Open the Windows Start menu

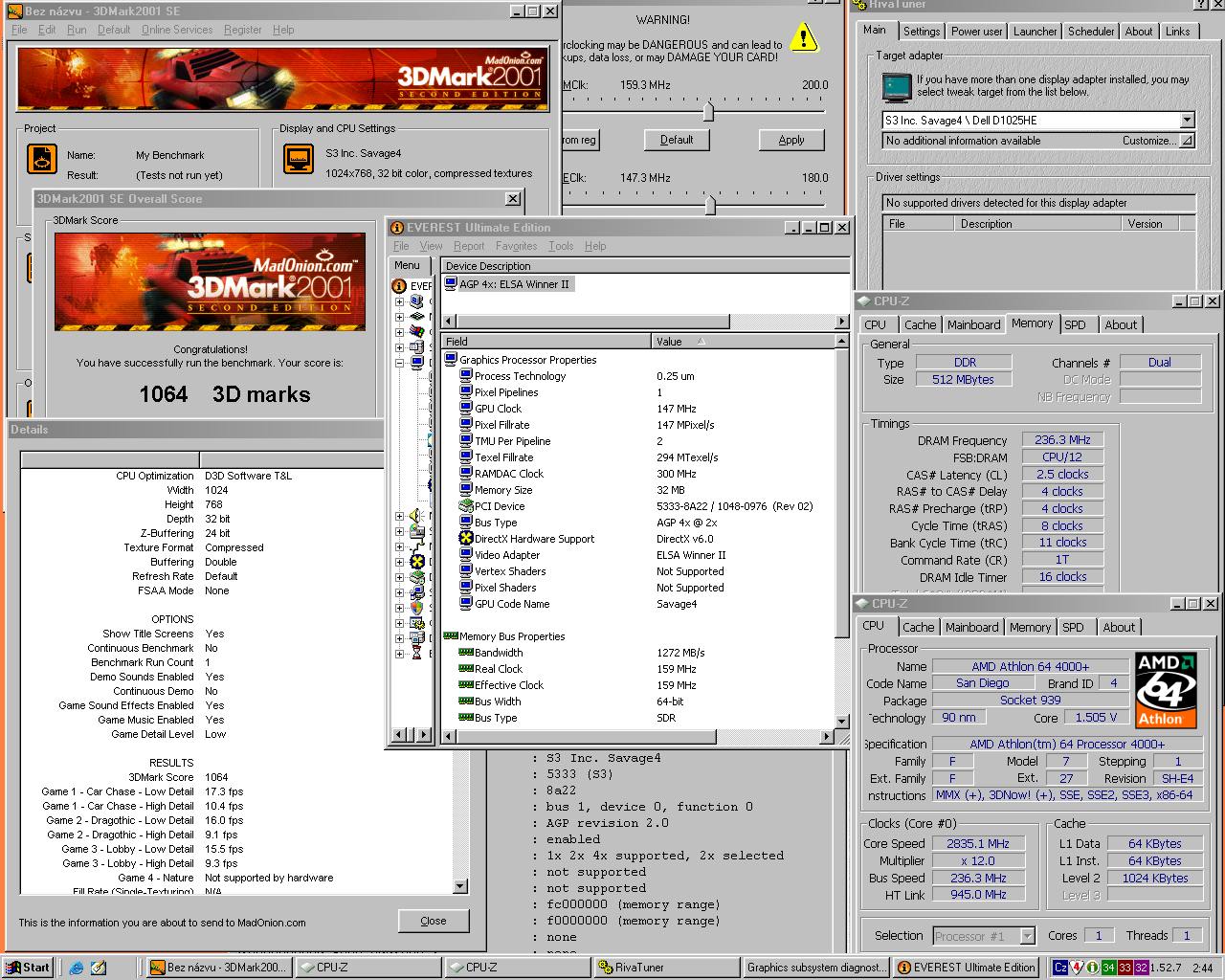[27, 968]
